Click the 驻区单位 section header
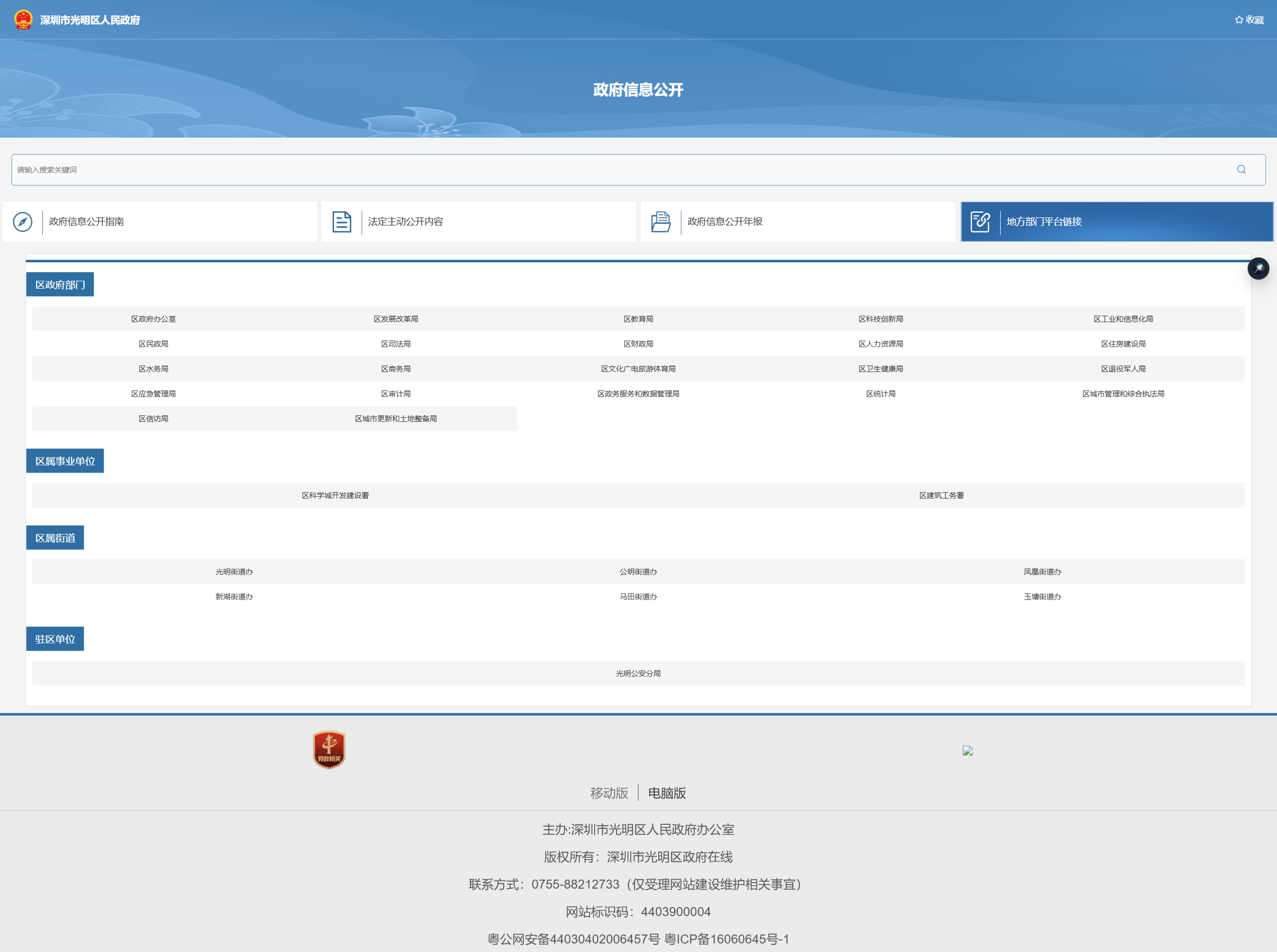1277x952 pixels. pyautogui.click(x=55, y=639)
